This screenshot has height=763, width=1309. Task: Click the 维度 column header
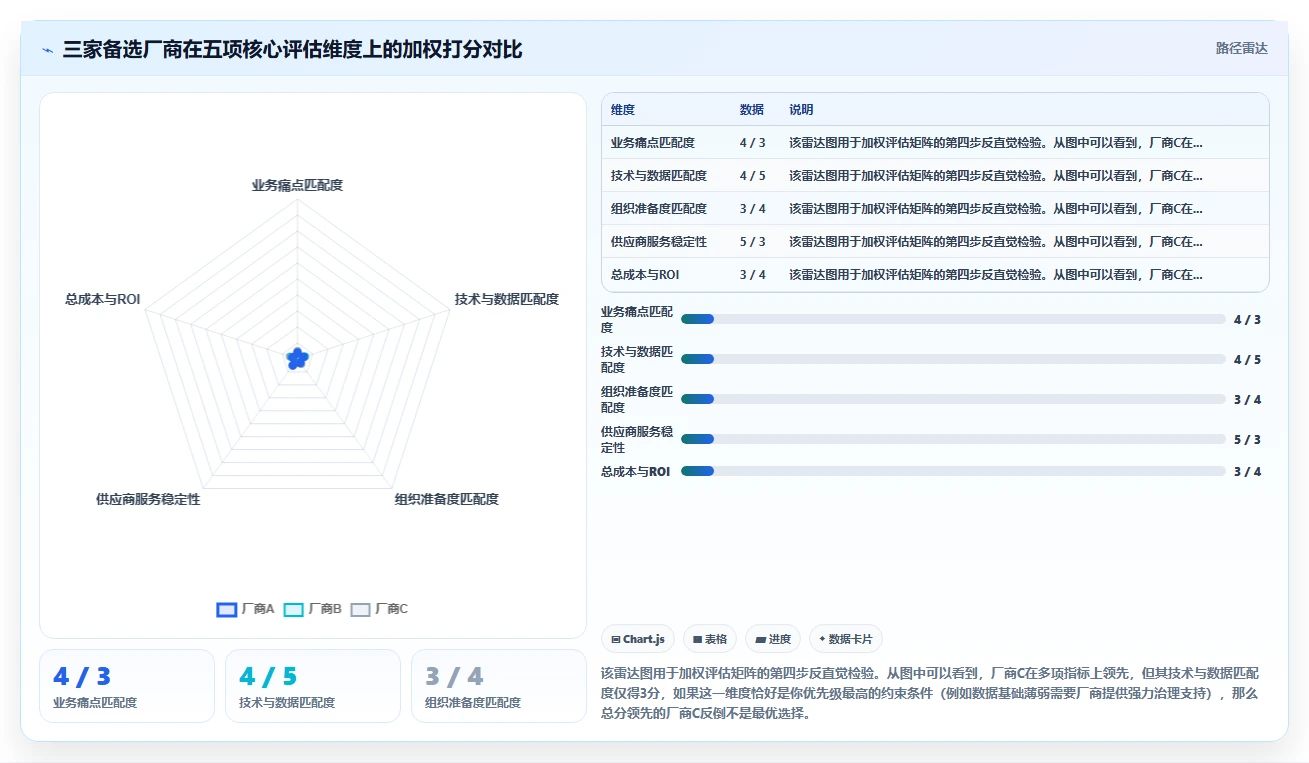(623, 110)
